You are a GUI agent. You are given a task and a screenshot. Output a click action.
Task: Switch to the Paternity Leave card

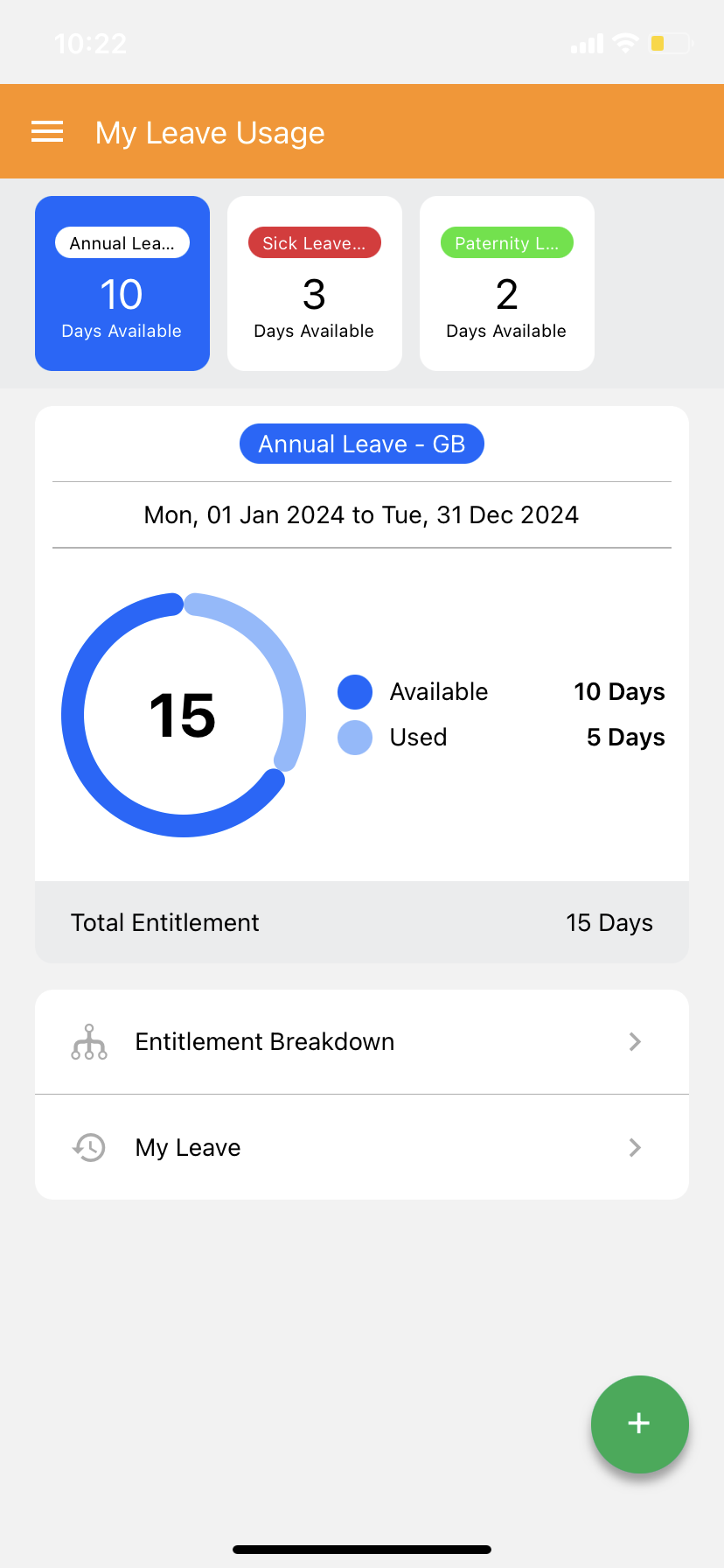pos(507,283)
